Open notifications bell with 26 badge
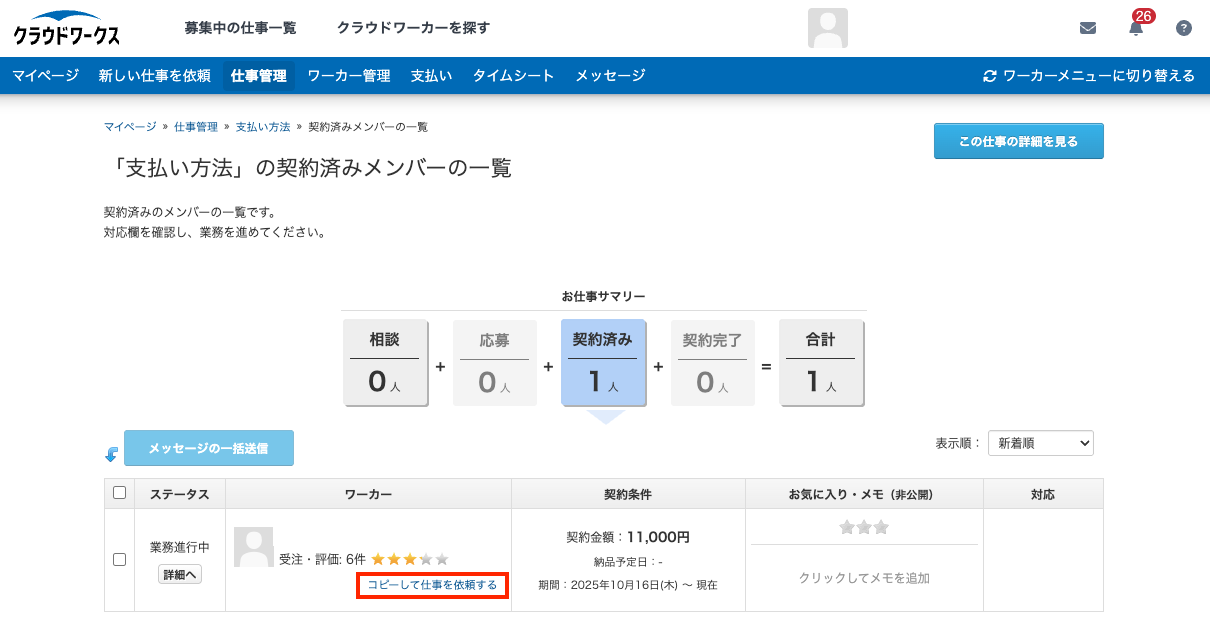 click(x=1136, y=28)
